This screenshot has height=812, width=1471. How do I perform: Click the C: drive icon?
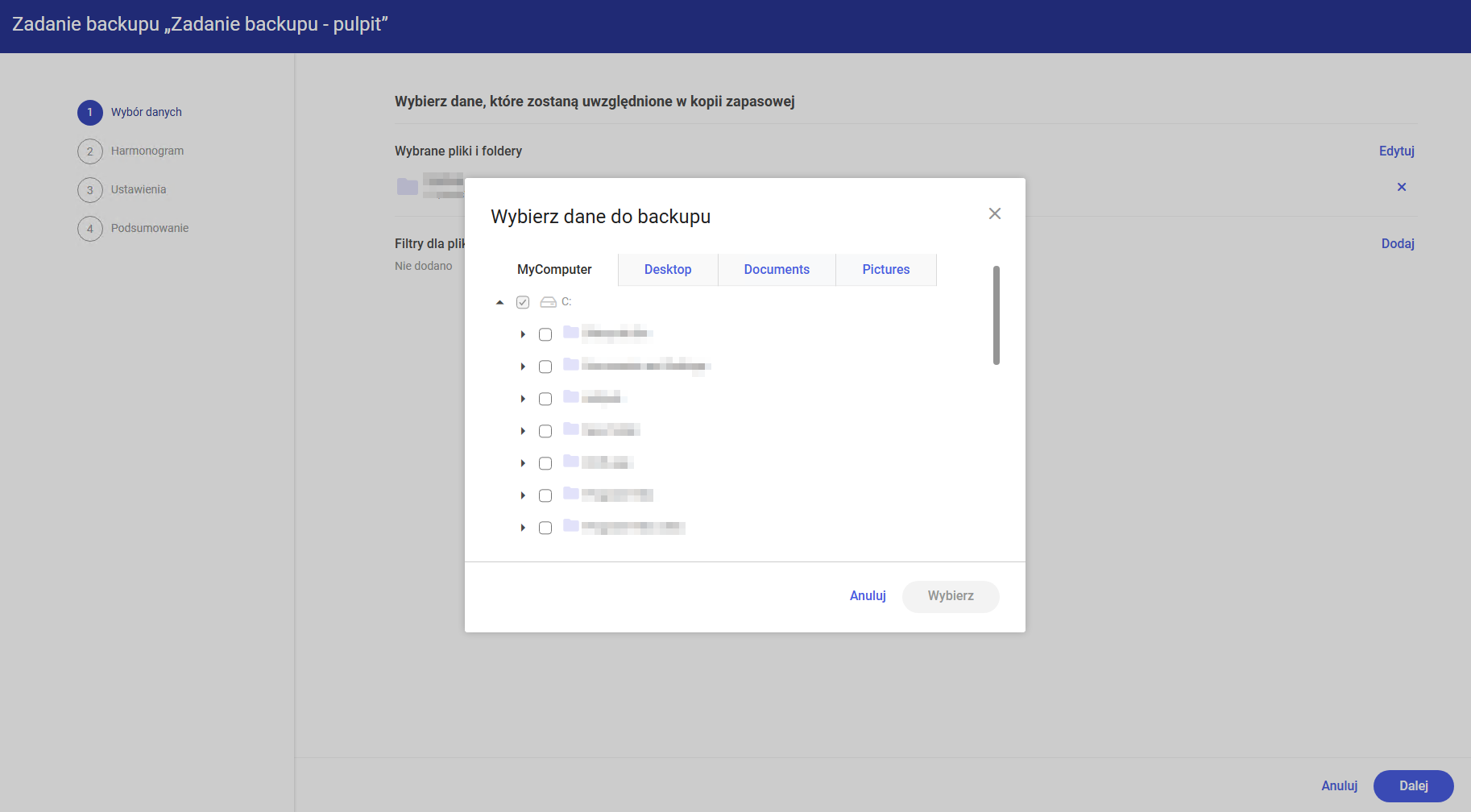(x=549, y=302)
